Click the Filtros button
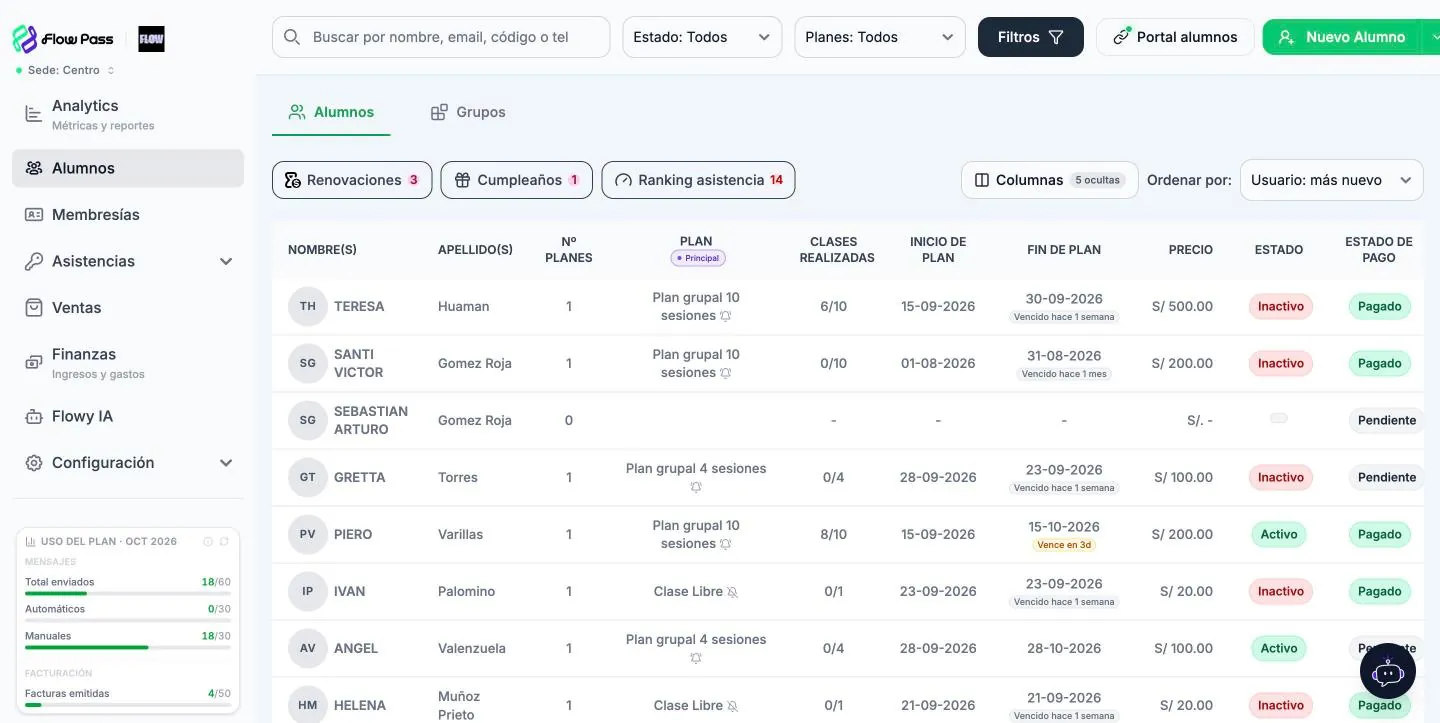The width and height of the screenshot is (1440, 723). 1031,37
